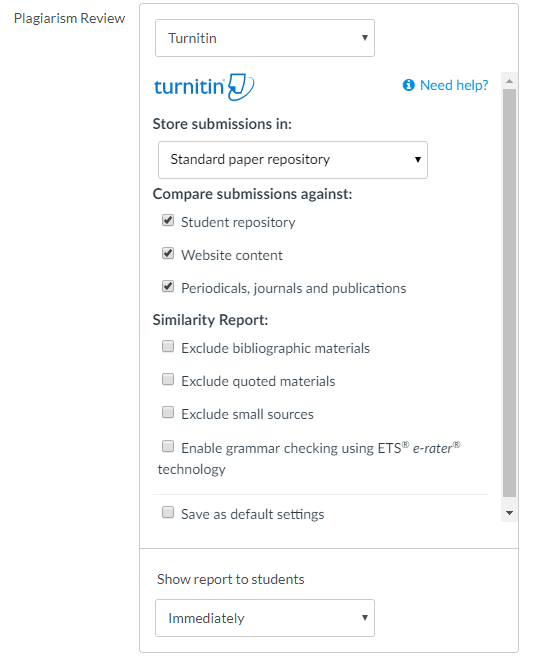The image size is (548, 660).
Task: Enable Exclude quoted materials
Action: pyautogui.click(x=168, y=379)
